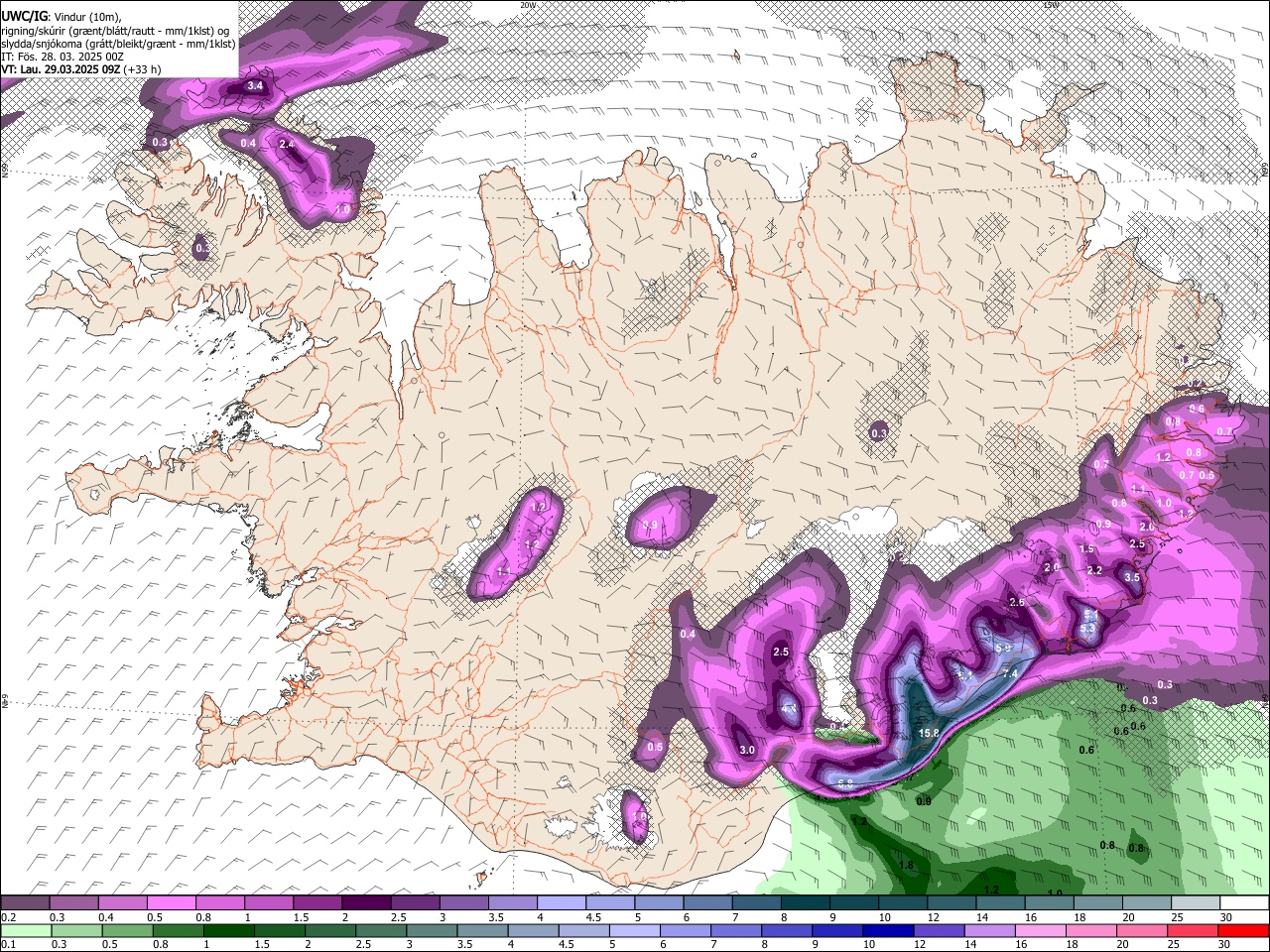Screen dimensions: 1270x952
Task: Select the 4 lavender swatch in the snow legend
Action: 561,903
